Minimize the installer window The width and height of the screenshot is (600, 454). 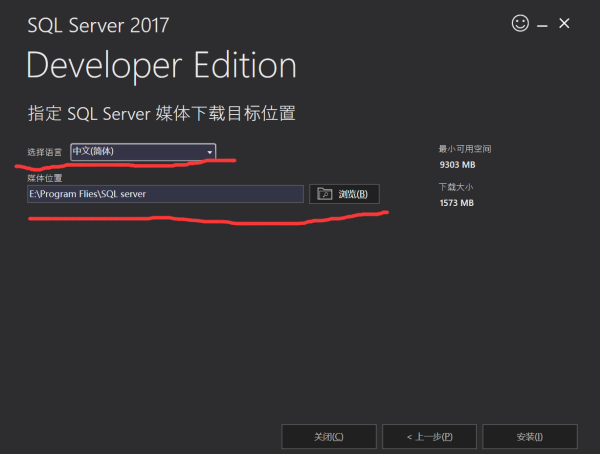542,25
